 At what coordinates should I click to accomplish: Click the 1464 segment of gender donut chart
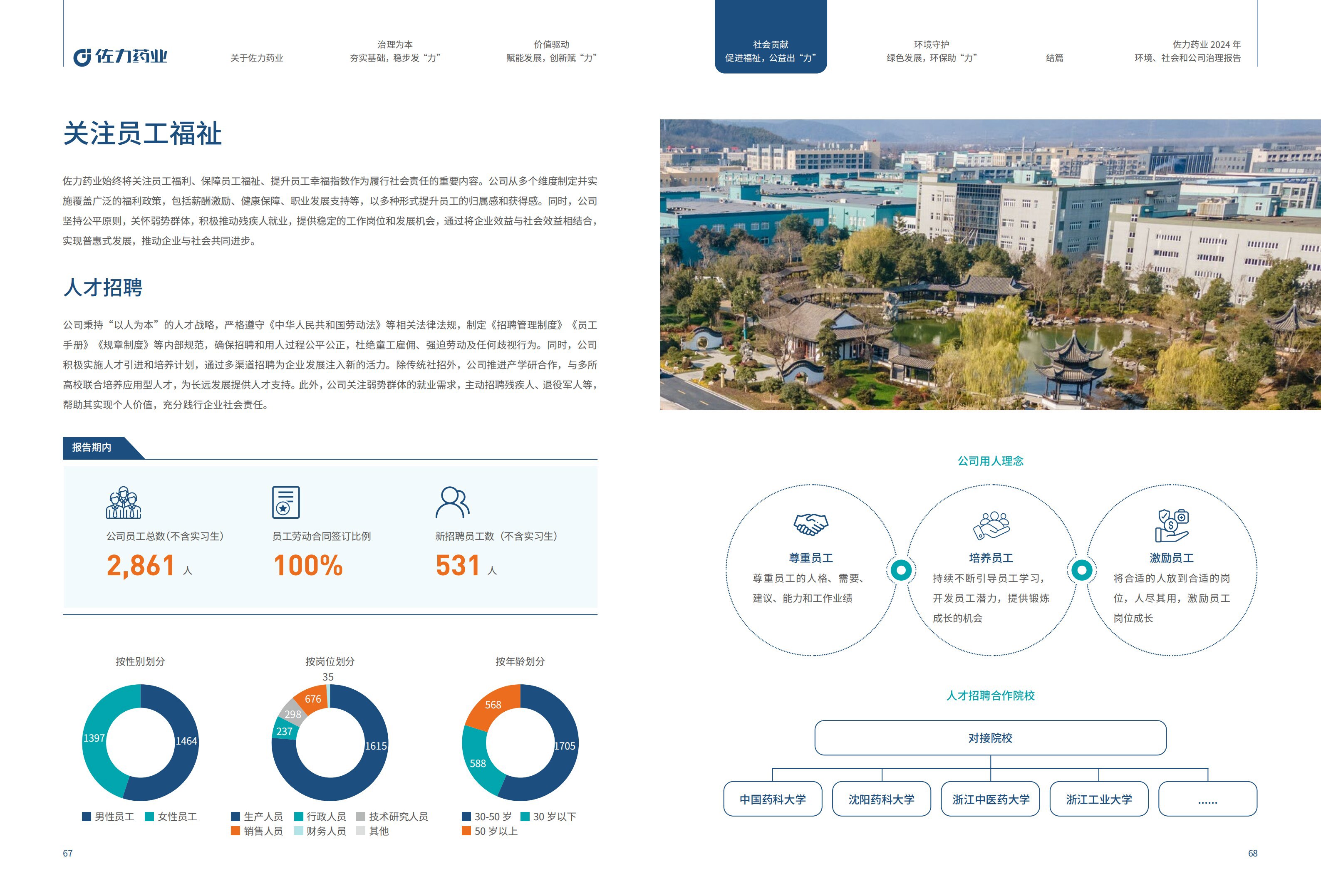pos(186,741)
